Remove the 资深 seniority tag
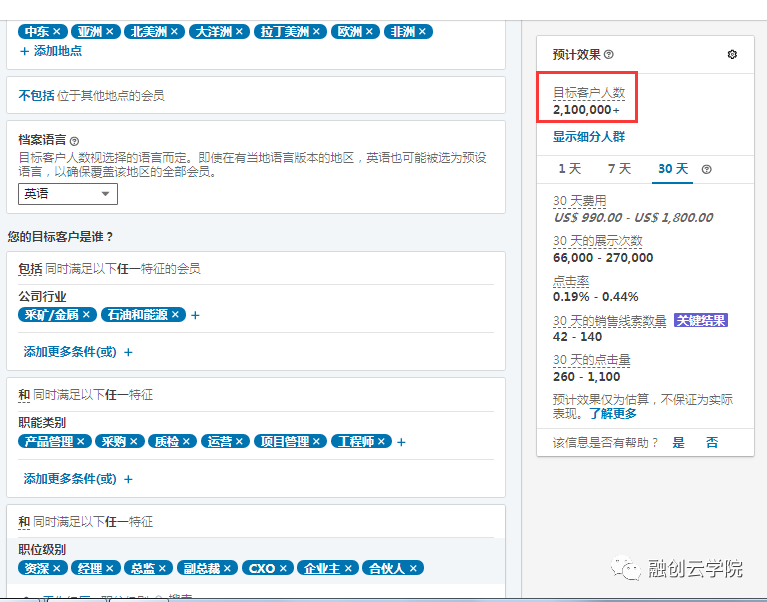The image size is (767, 602). coord(57,568)
